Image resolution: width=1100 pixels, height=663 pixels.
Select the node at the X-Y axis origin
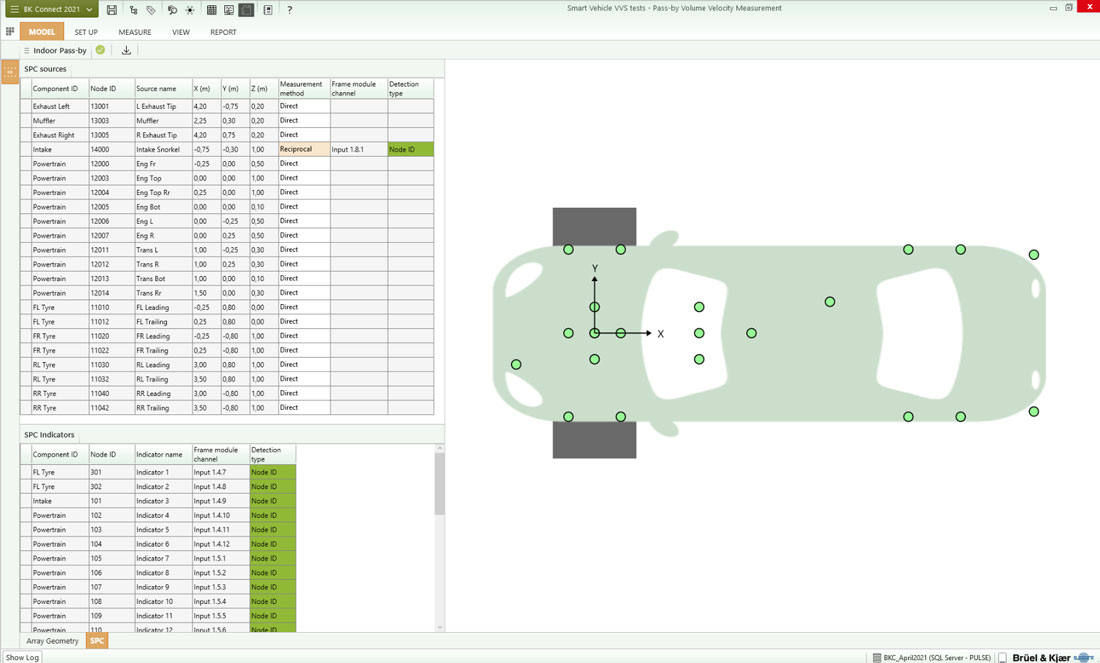click(x=595, y=333)
